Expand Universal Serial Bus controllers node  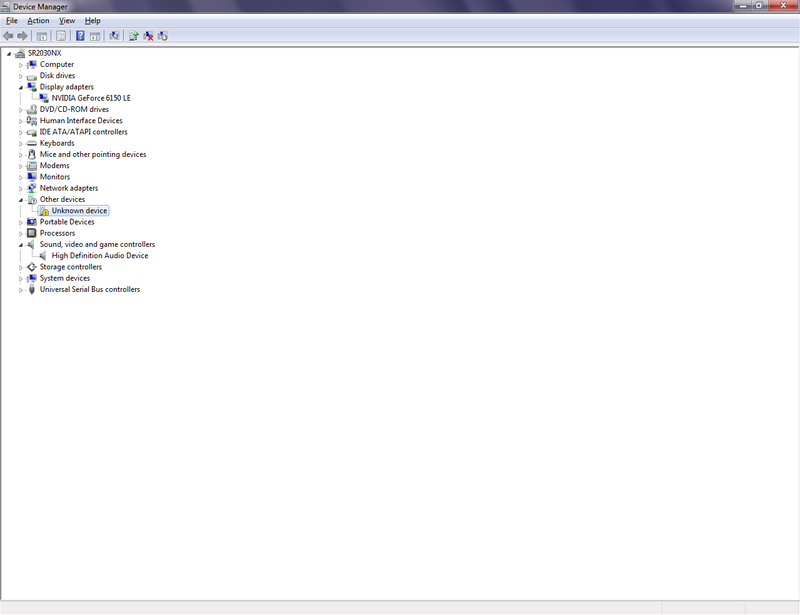coord(21,290)
